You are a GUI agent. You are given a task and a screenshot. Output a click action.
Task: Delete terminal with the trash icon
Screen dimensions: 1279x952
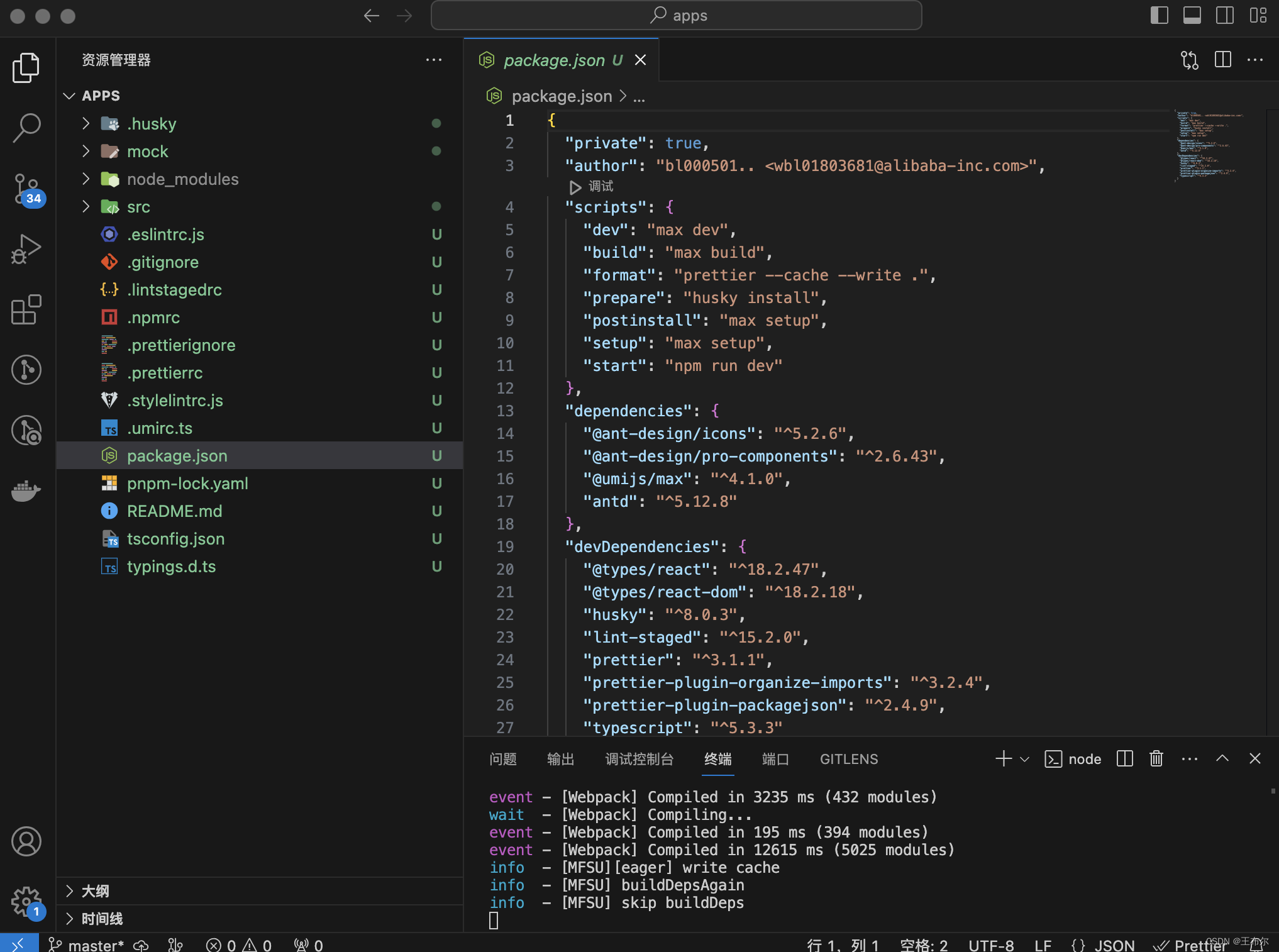pyautogui.click(x=1156, y=759)
